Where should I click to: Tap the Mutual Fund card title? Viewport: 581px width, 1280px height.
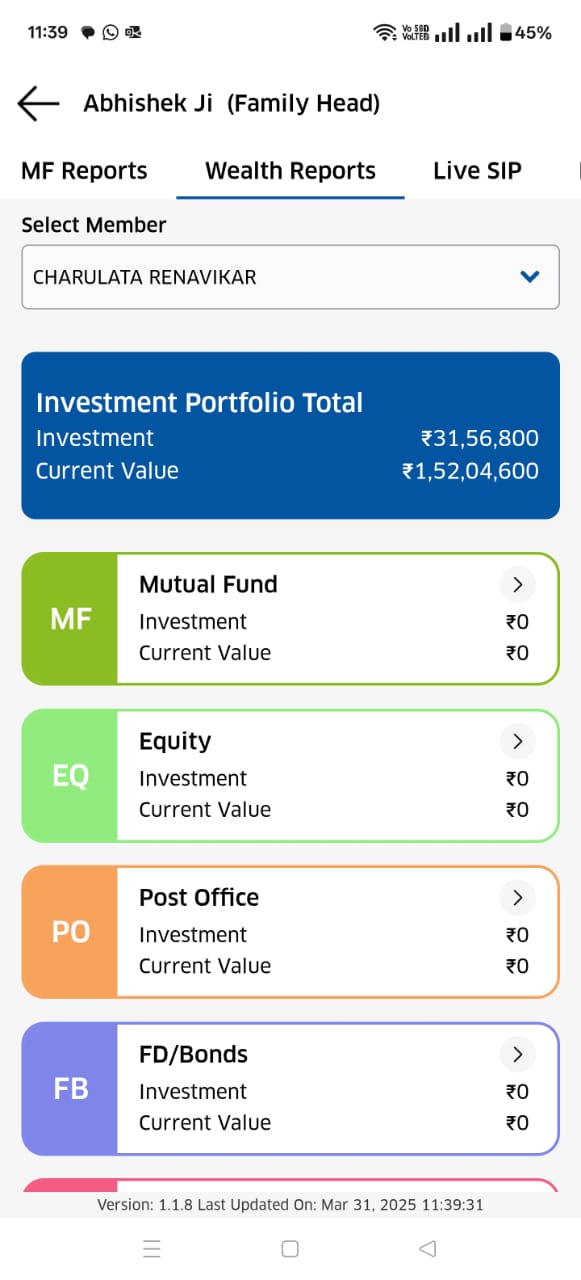tap(208, 584)
